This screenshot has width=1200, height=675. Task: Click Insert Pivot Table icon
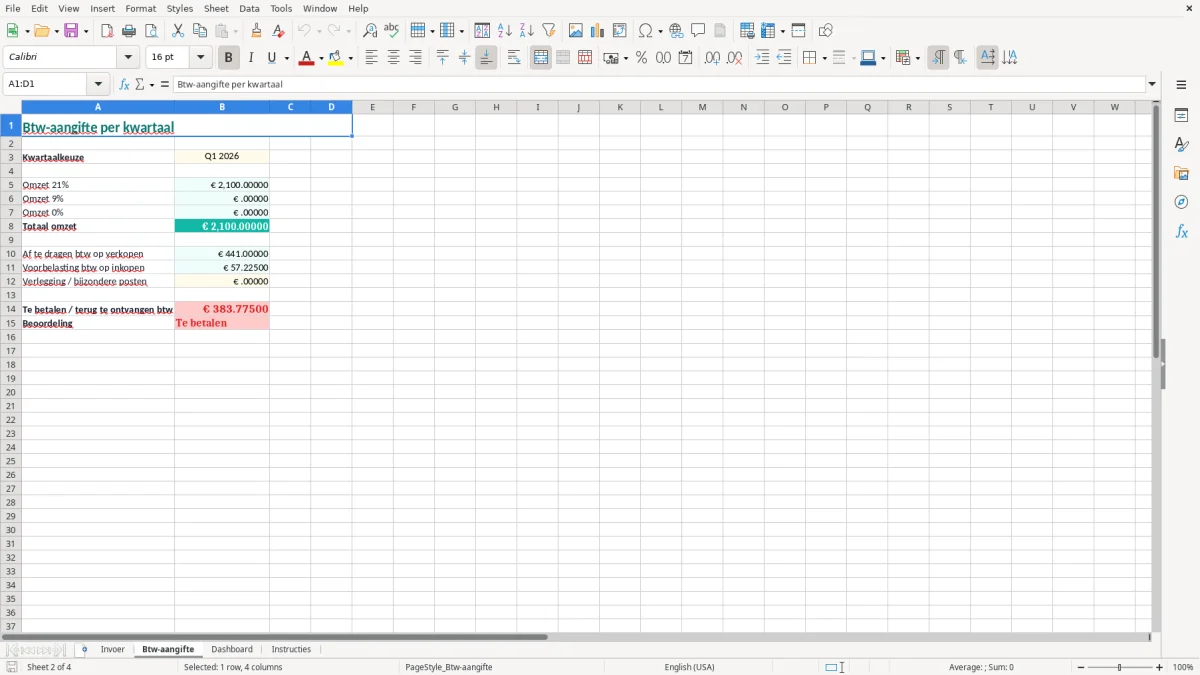[620, 31]
